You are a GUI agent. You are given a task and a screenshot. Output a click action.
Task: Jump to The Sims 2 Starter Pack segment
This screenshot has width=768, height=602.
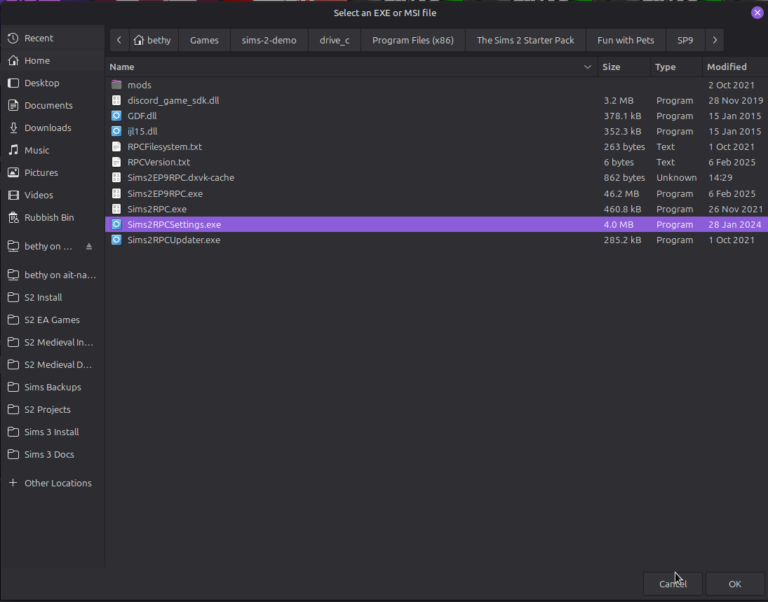point(526,40)
